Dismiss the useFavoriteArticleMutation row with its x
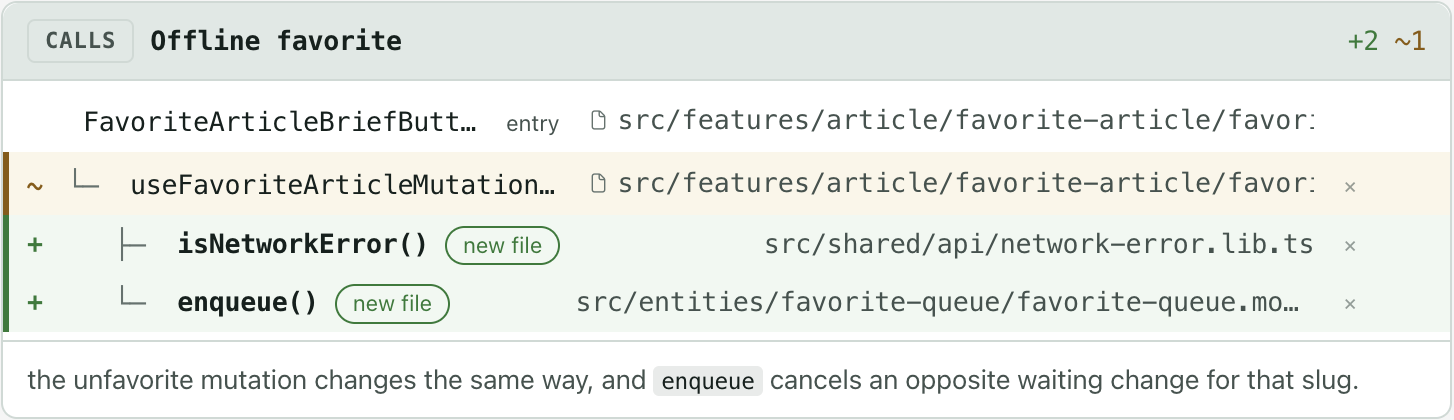 point(1350,186)
